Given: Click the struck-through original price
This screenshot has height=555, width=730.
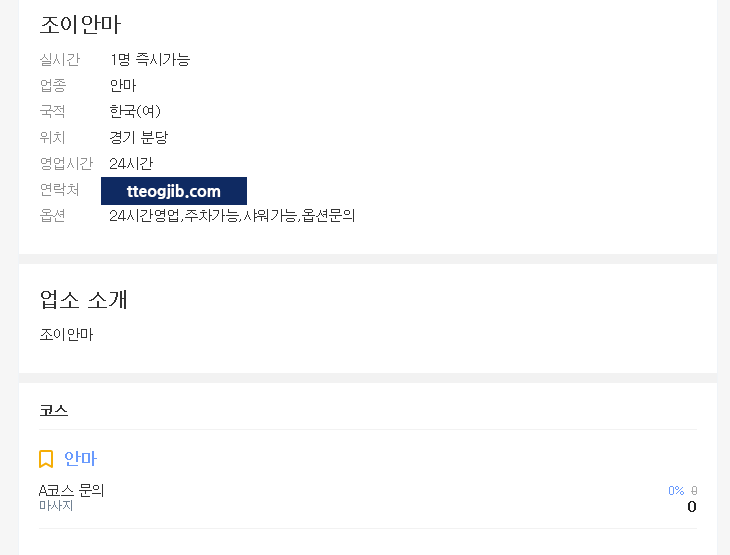Looking at the screenshot, I should [x=694, y=490].
